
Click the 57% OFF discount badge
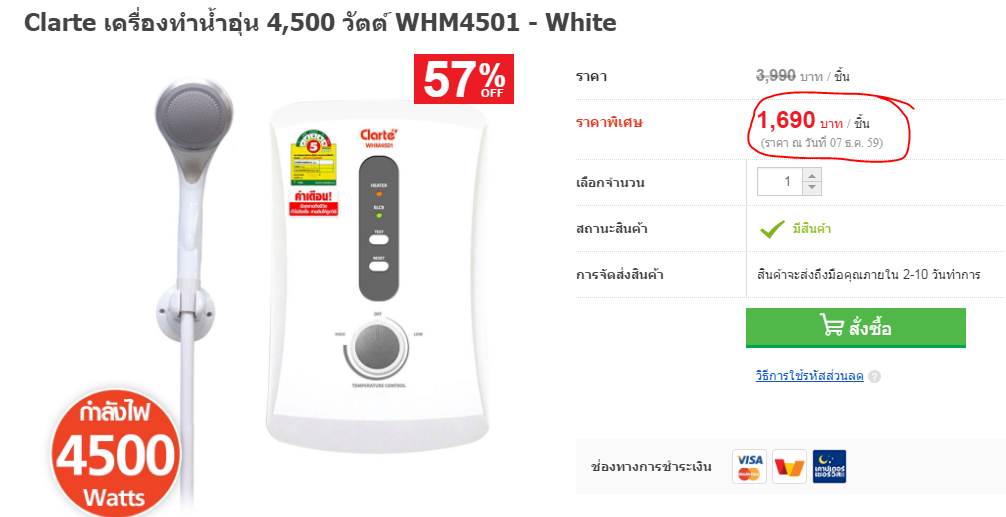(x=464, y=79)
